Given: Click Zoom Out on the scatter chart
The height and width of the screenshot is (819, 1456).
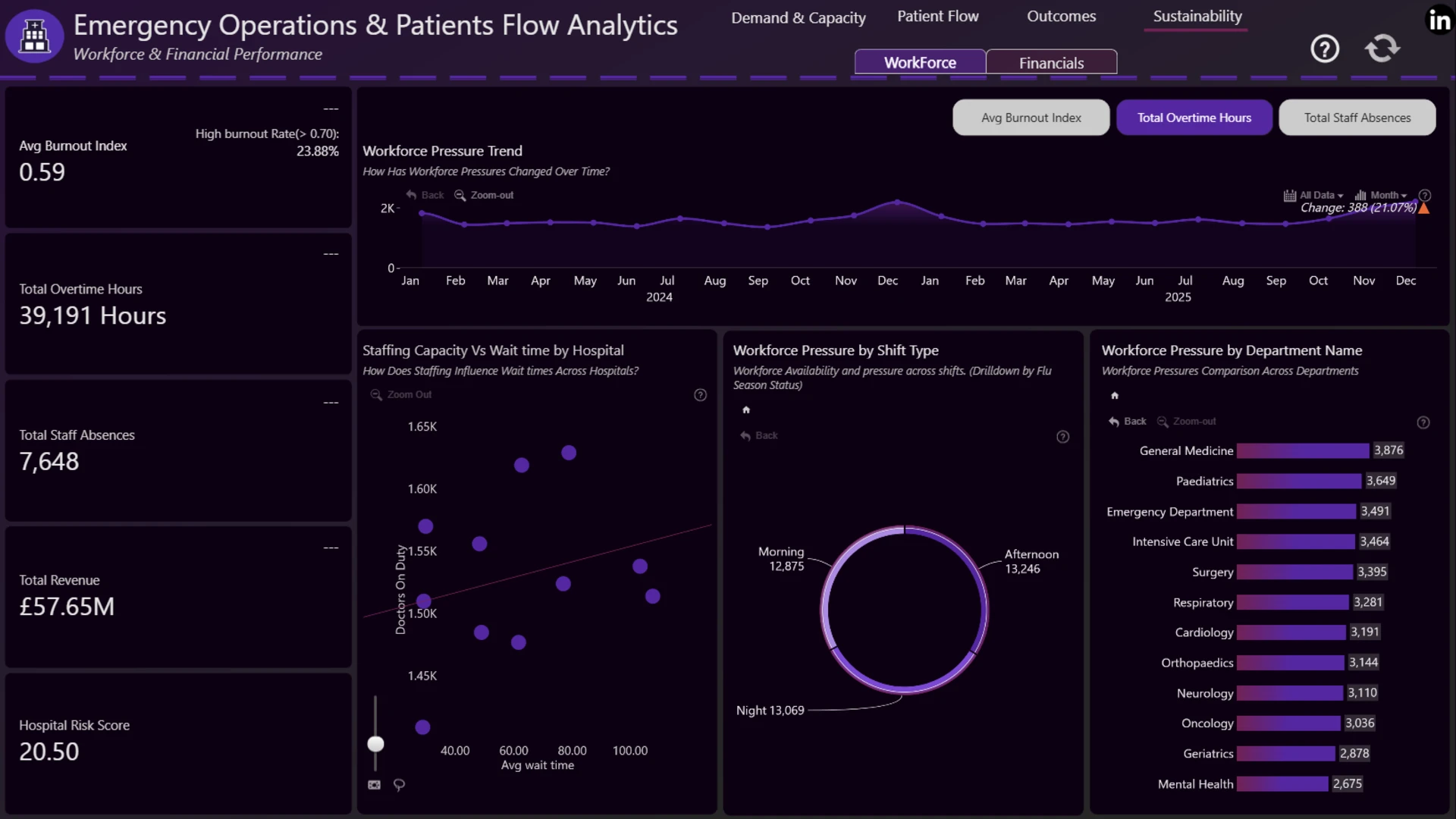Looking at the screenshot, I should 401,395.
